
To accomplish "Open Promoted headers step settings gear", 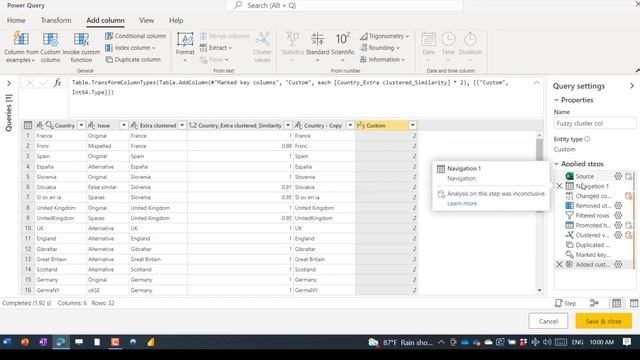I will tap(618, 225).
